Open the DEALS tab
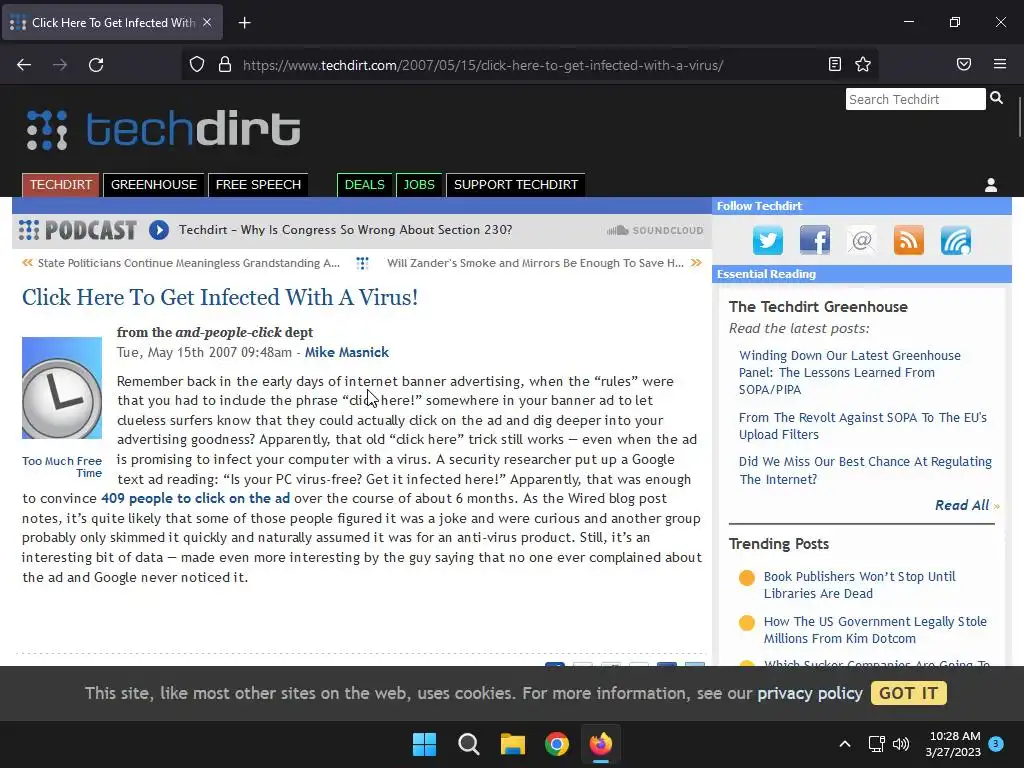The image size is (1024, 768). (x=364, y=185)
